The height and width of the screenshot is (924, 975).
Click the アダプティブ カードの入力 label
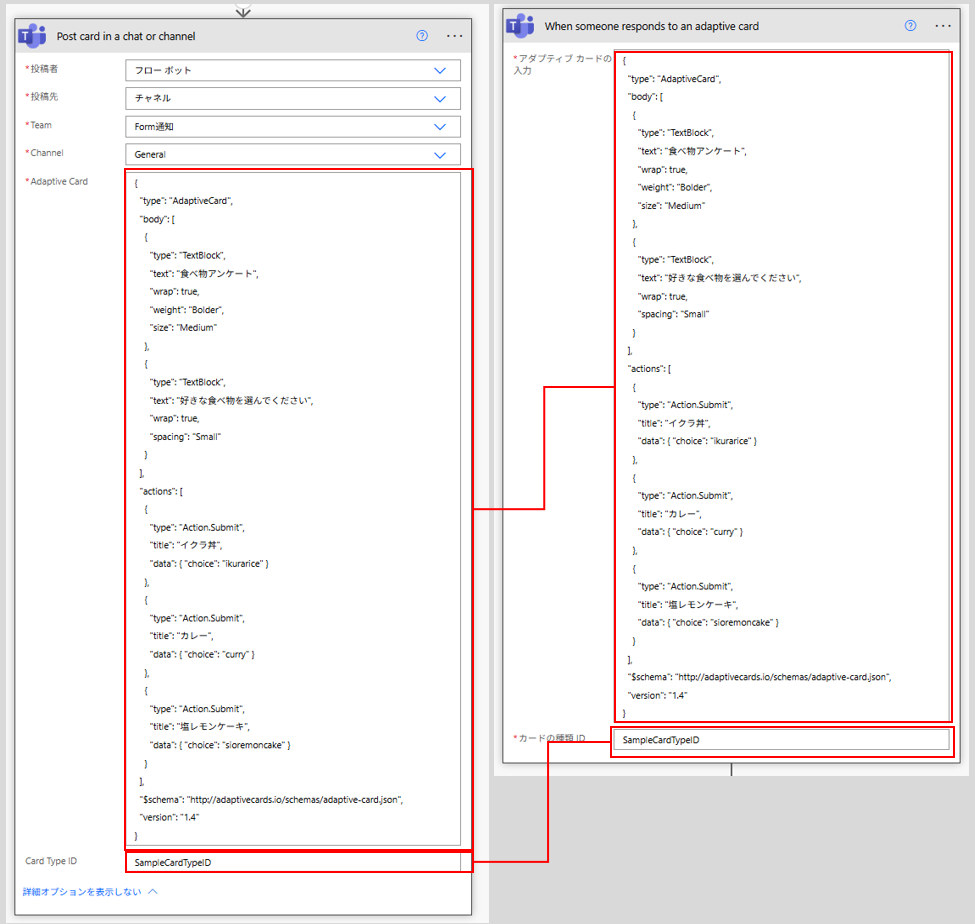561,64
